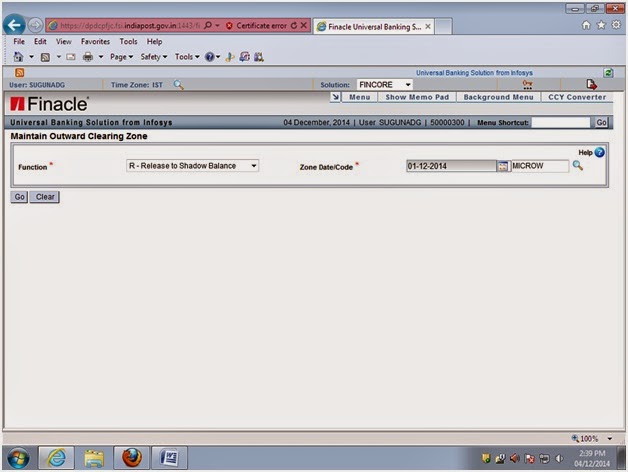Expand the Home dropdown arrow in toolbar

click(31, 57)
